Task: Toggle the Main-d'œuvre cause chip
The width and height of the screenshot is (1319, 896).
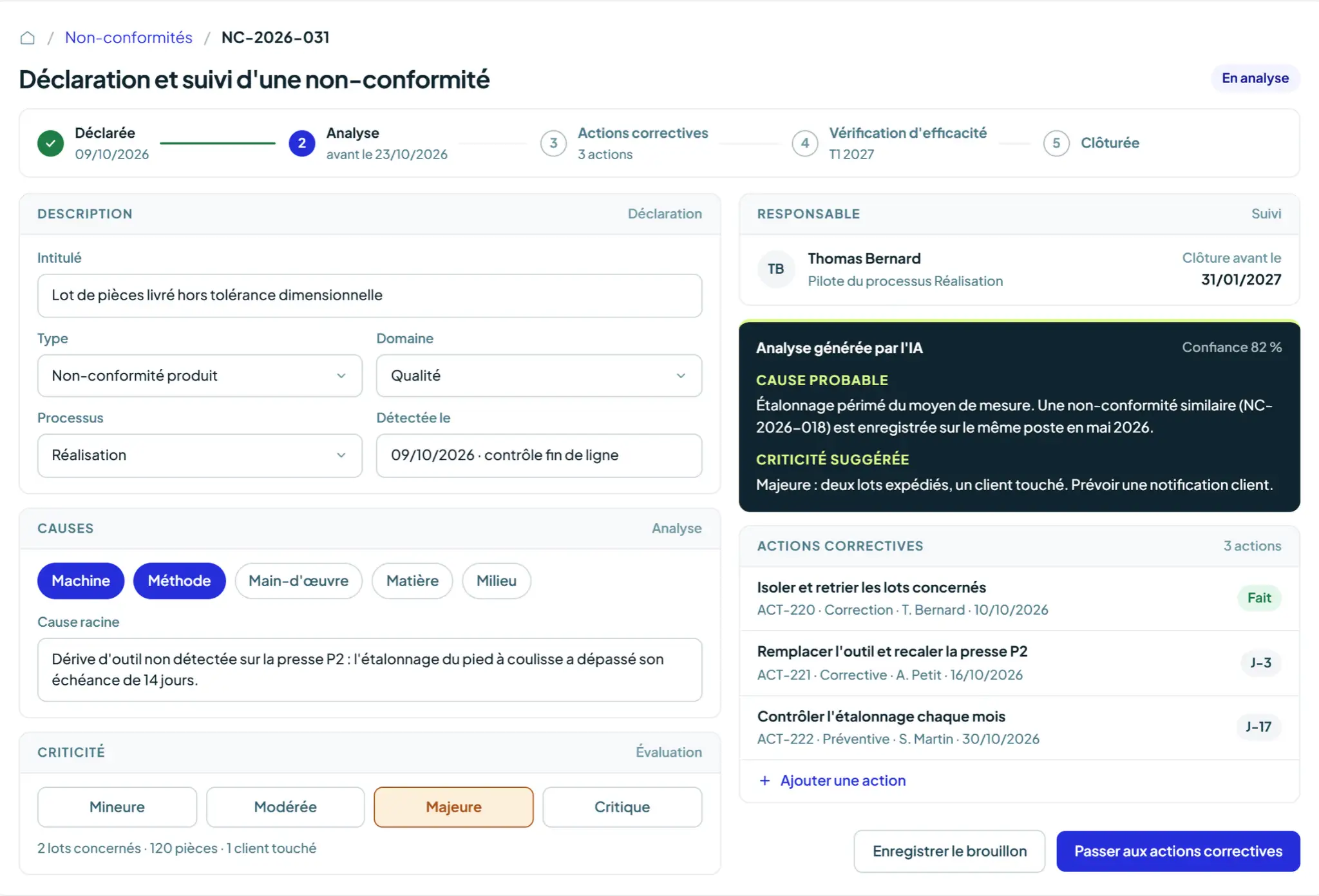Action: click(x=299, y=581)
